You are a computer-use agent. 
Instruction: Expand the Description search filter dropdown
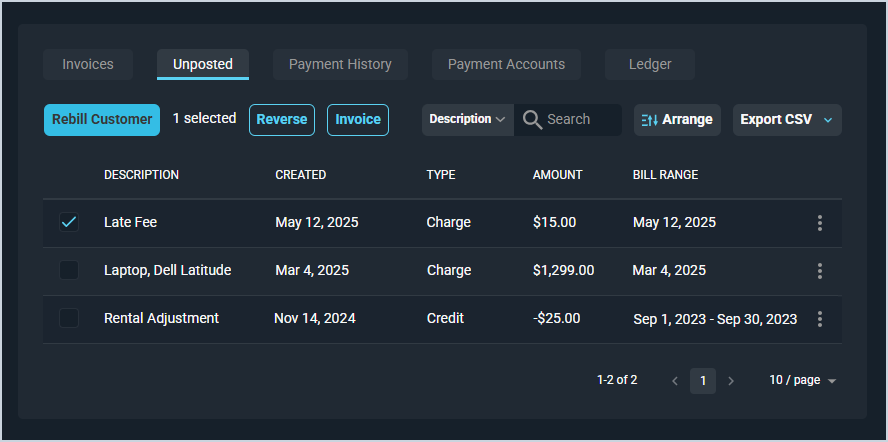pos(467,120)
